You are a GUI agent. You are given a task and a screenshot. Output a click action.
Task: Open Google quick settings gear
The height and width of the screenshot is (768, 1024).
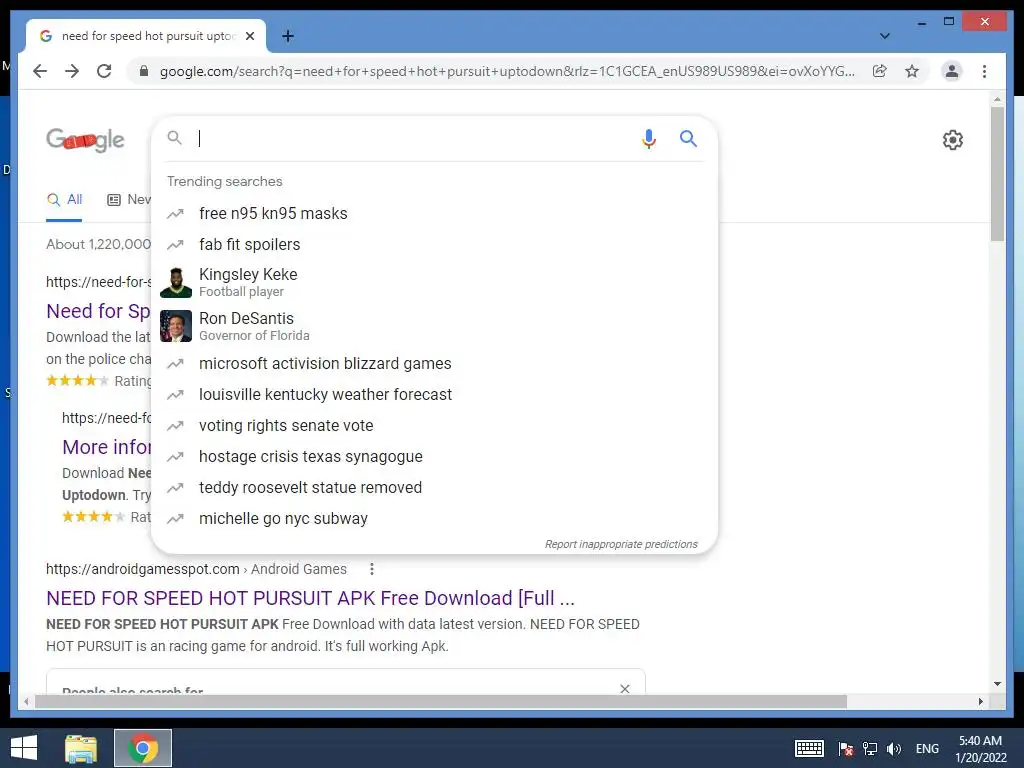(953, 140)
